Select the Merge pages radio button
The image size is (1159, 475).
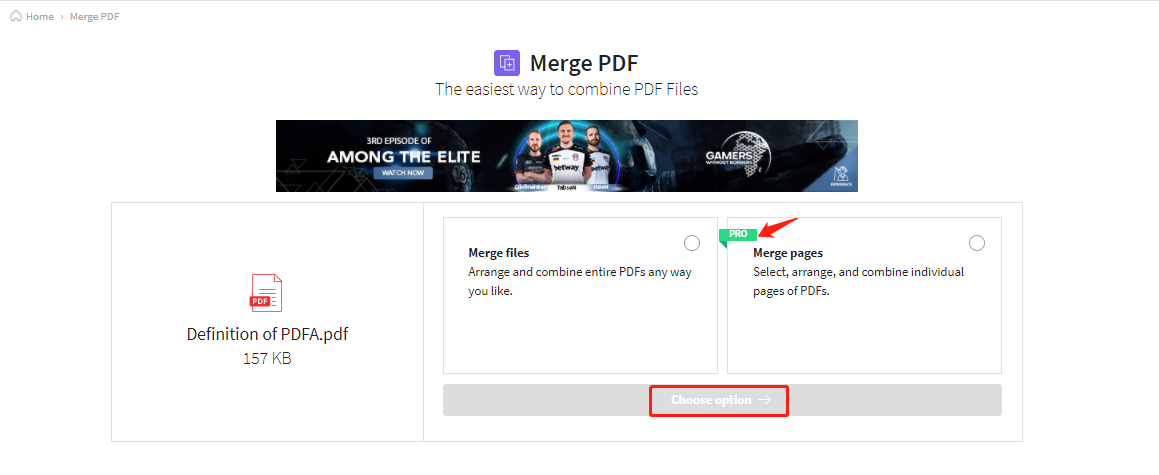(976, 243)
